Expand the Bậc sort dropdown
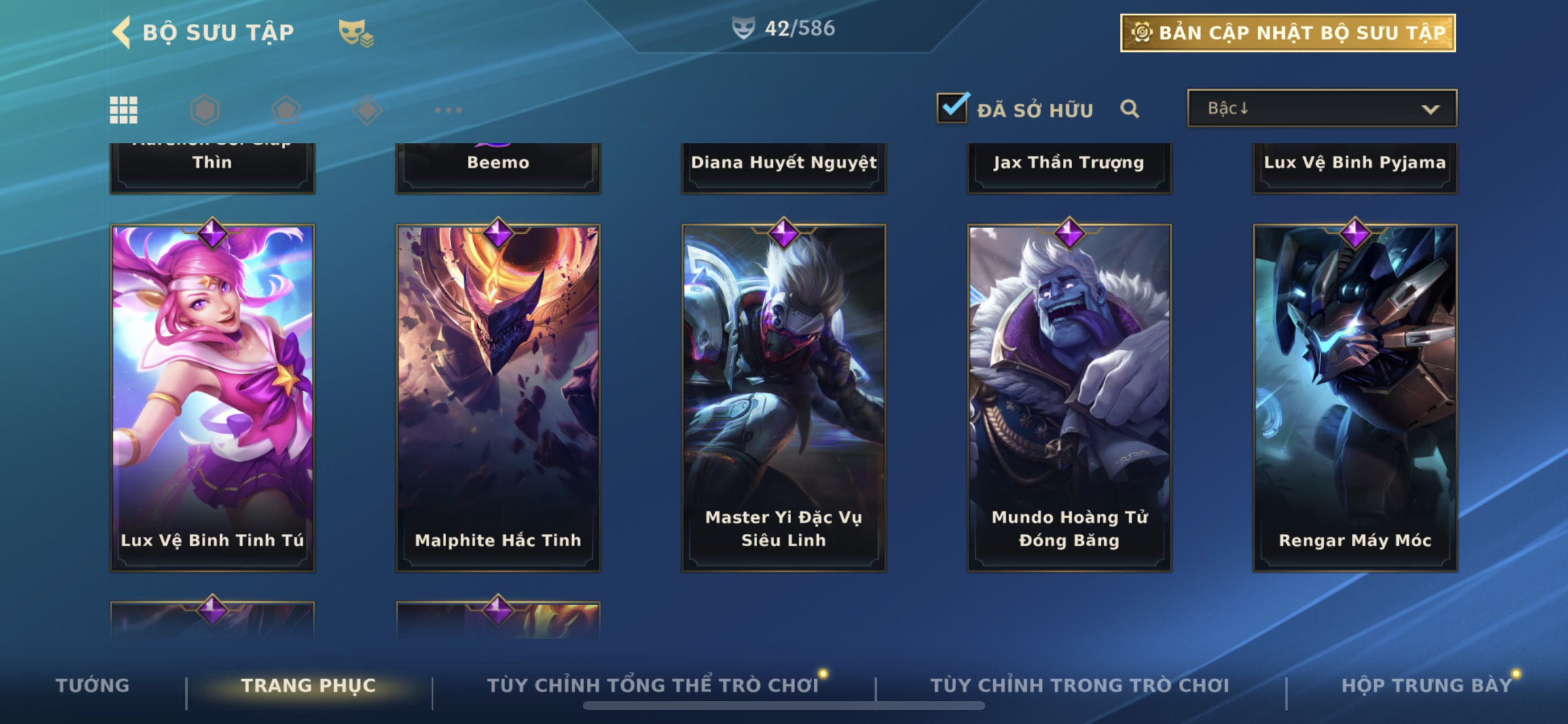1568x724 pixels. click(x=1321, y=108)
